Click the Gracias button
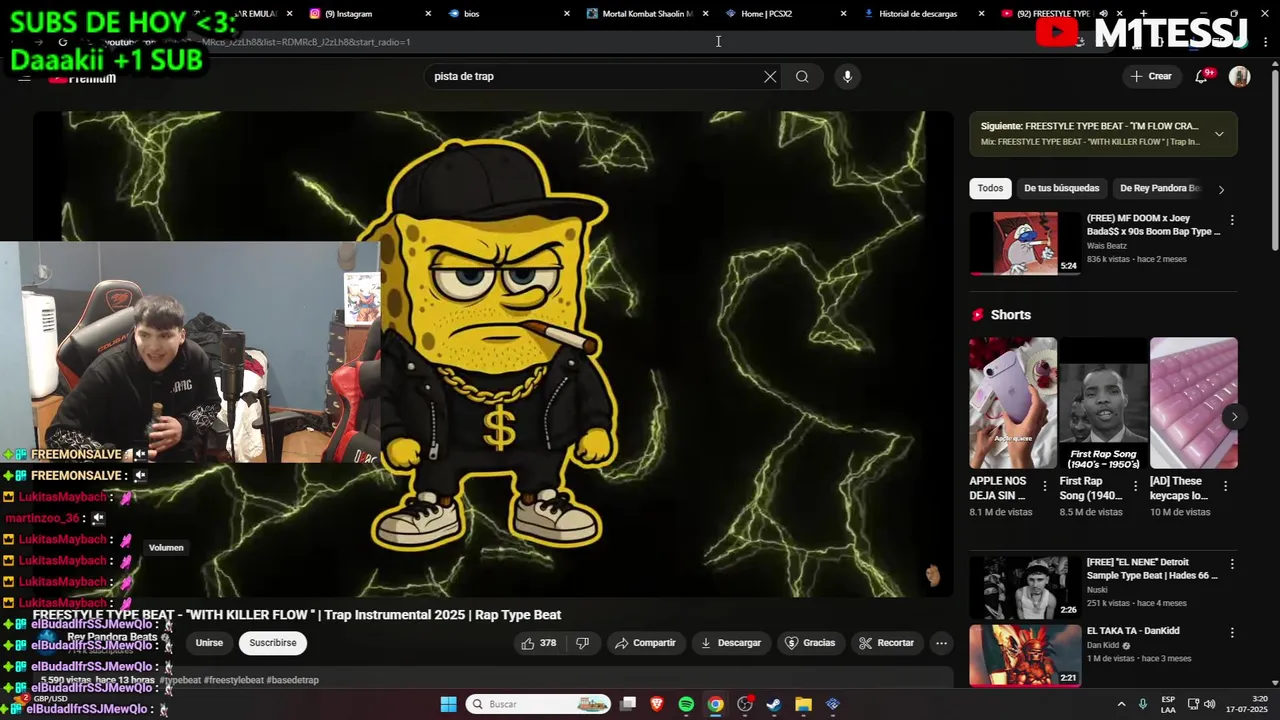1280x720 pixels. point(810,643)
